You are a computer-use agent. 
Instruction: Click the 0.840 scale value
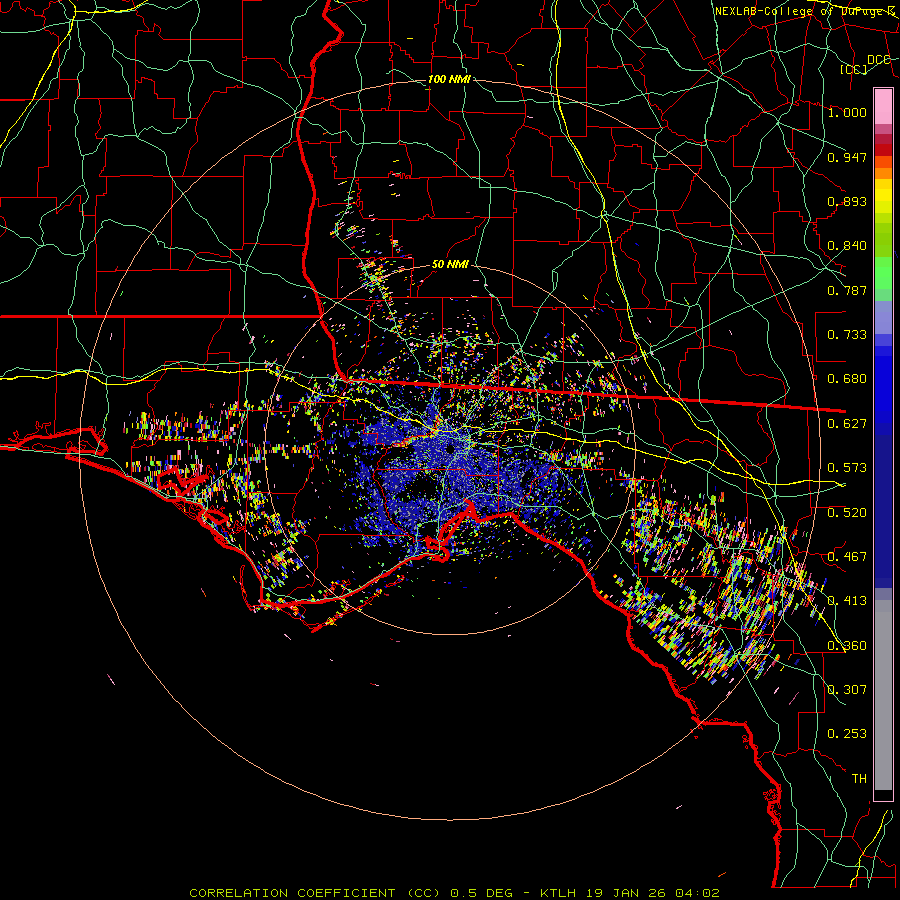click(847, 246)
